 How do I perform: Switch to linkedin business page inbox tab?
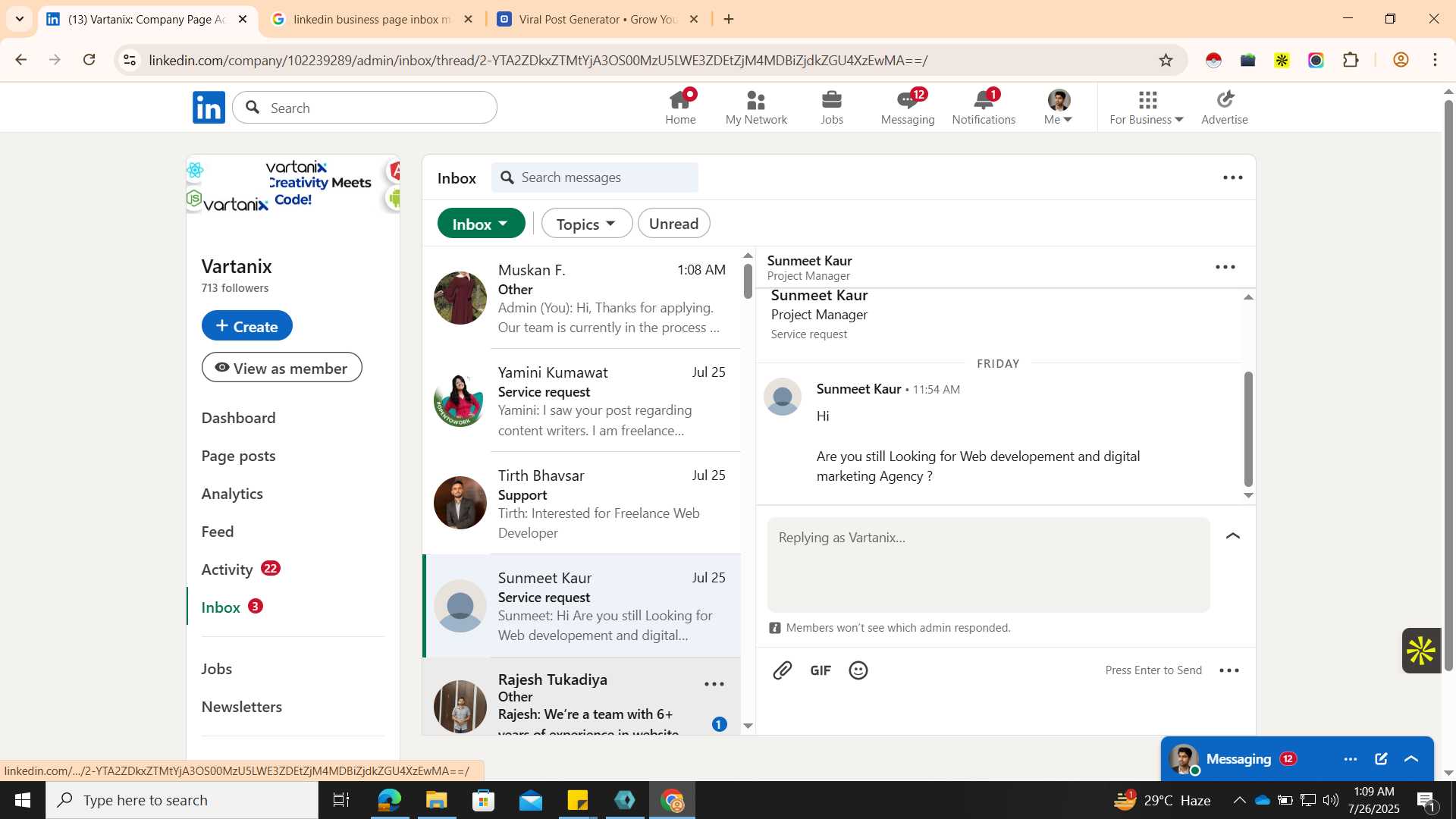(372, 19)
